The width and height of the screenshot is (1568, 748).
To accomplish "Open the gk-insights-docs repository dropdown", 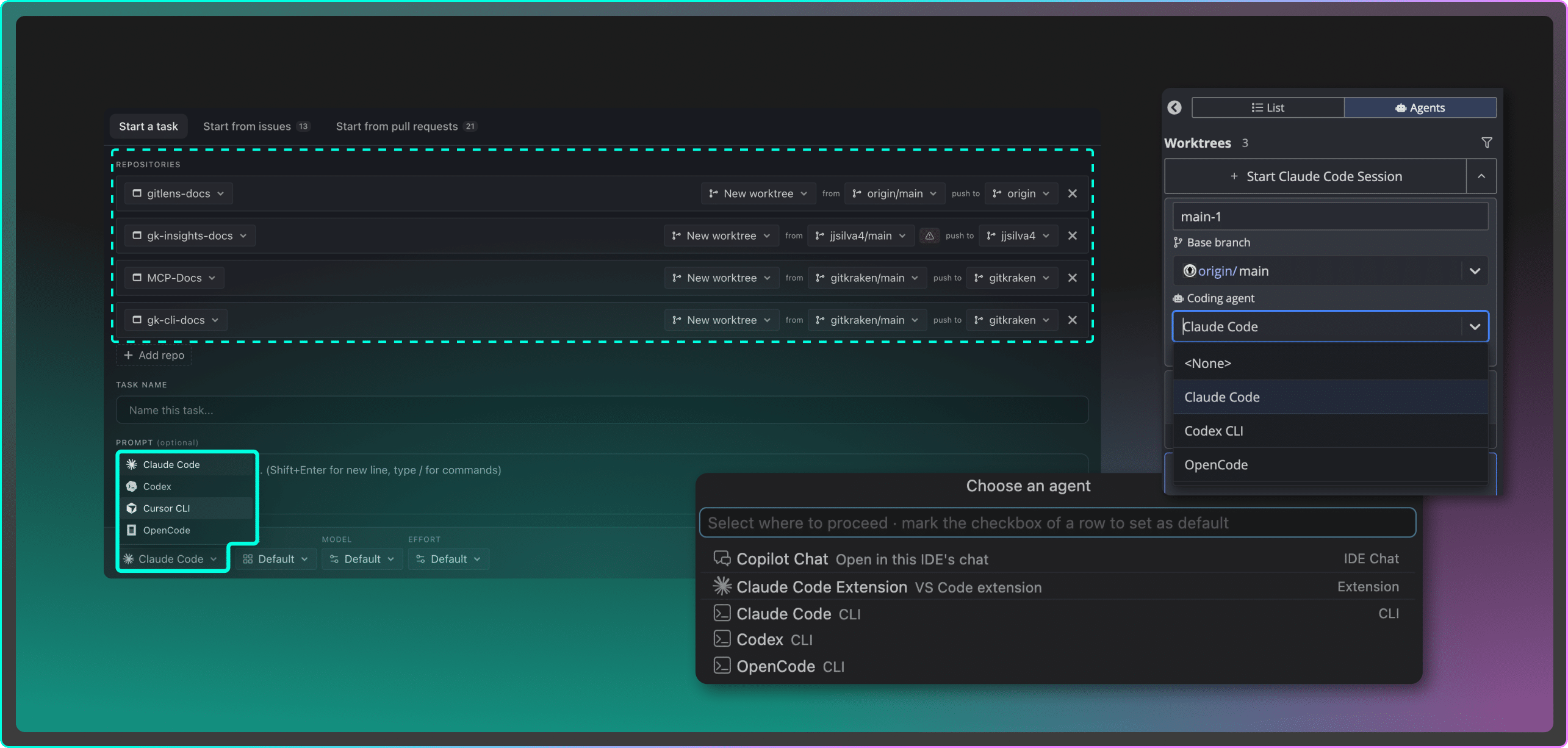I will click(x=190, y=236).
